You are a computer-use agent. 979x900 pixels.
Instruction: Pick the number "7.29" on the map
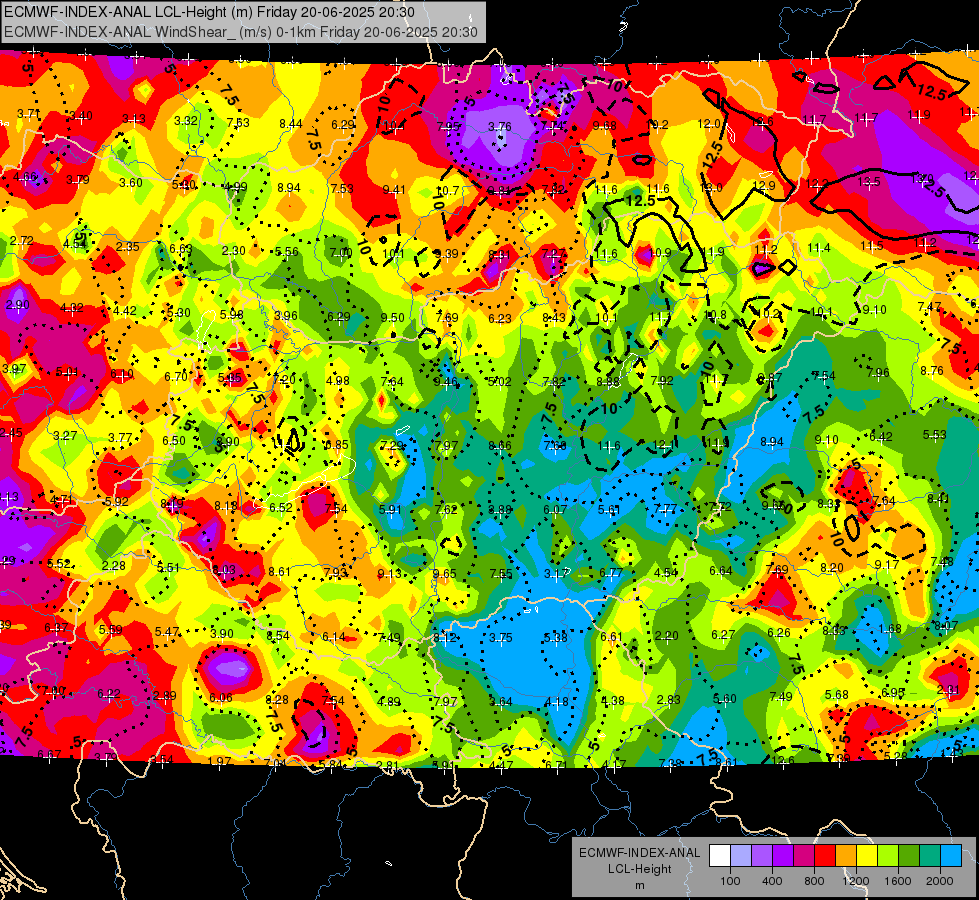392,445
